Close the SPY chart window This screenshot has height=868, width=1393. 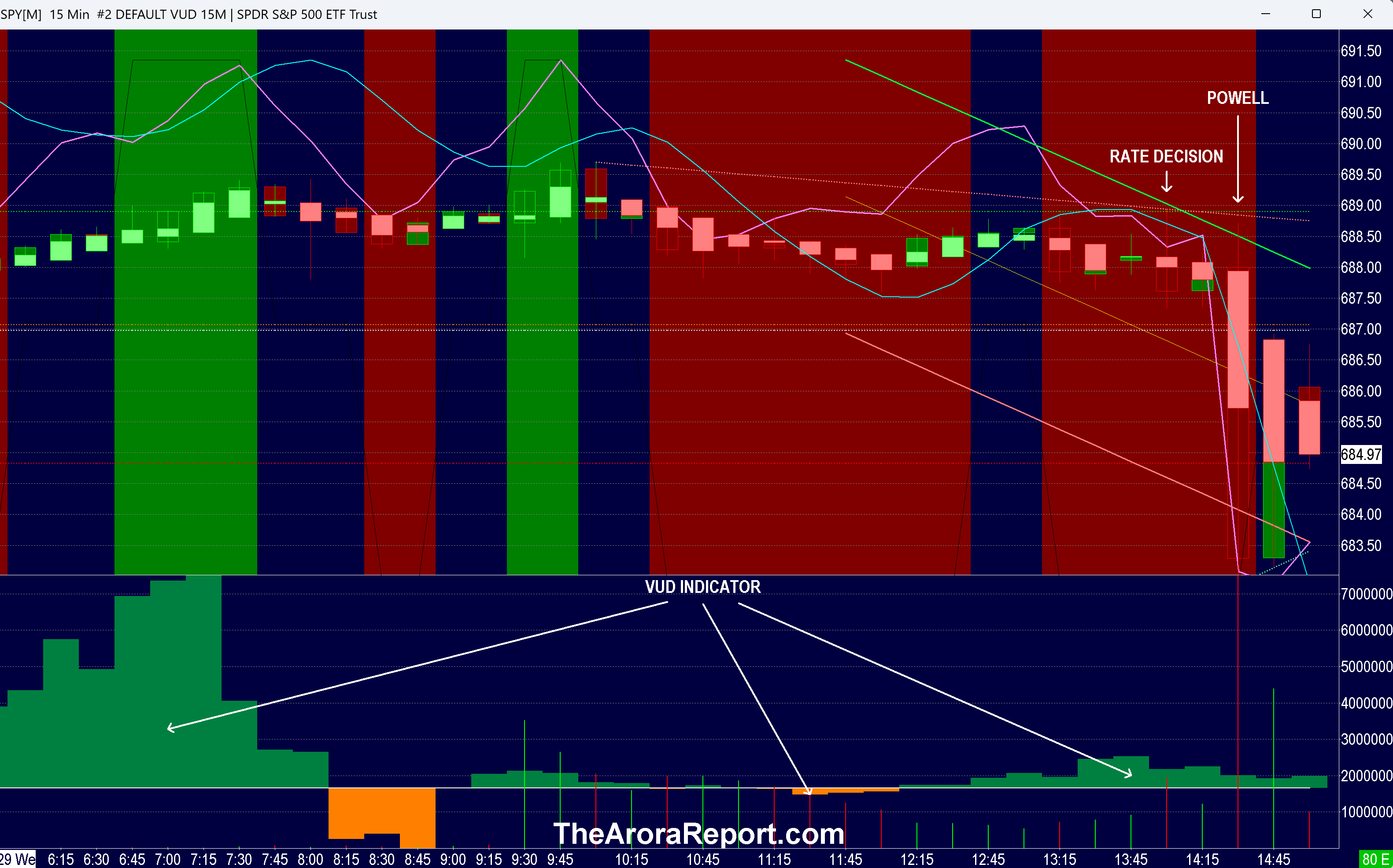click(1367, 14)
